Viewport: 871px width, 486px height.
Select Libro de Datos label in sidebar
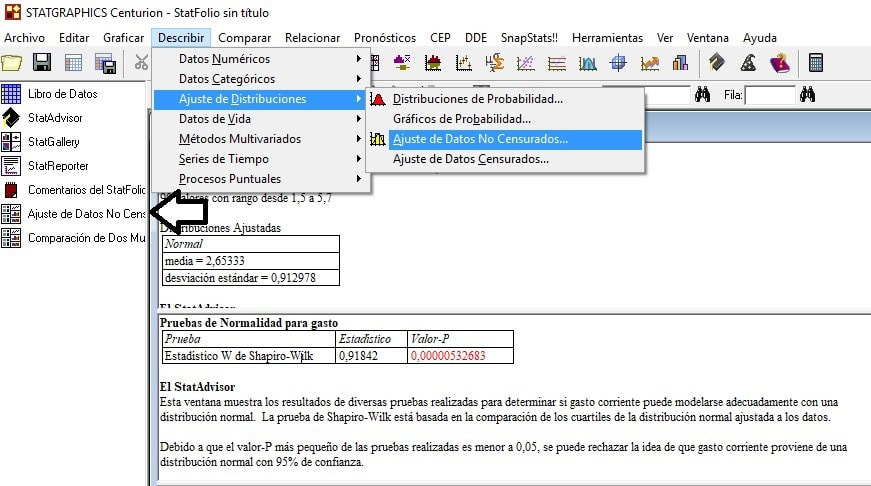pos(63,94)
